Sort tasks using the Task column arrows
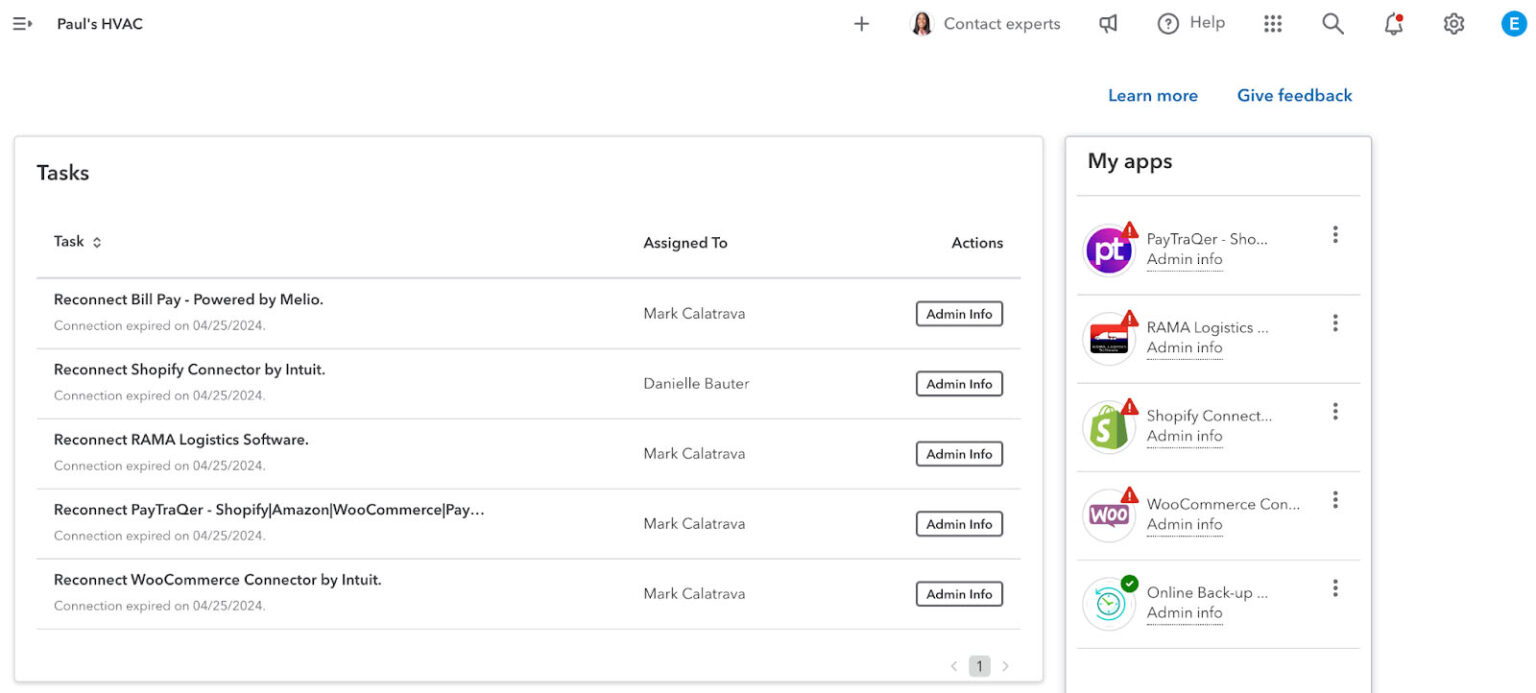 tap(96, 241)
